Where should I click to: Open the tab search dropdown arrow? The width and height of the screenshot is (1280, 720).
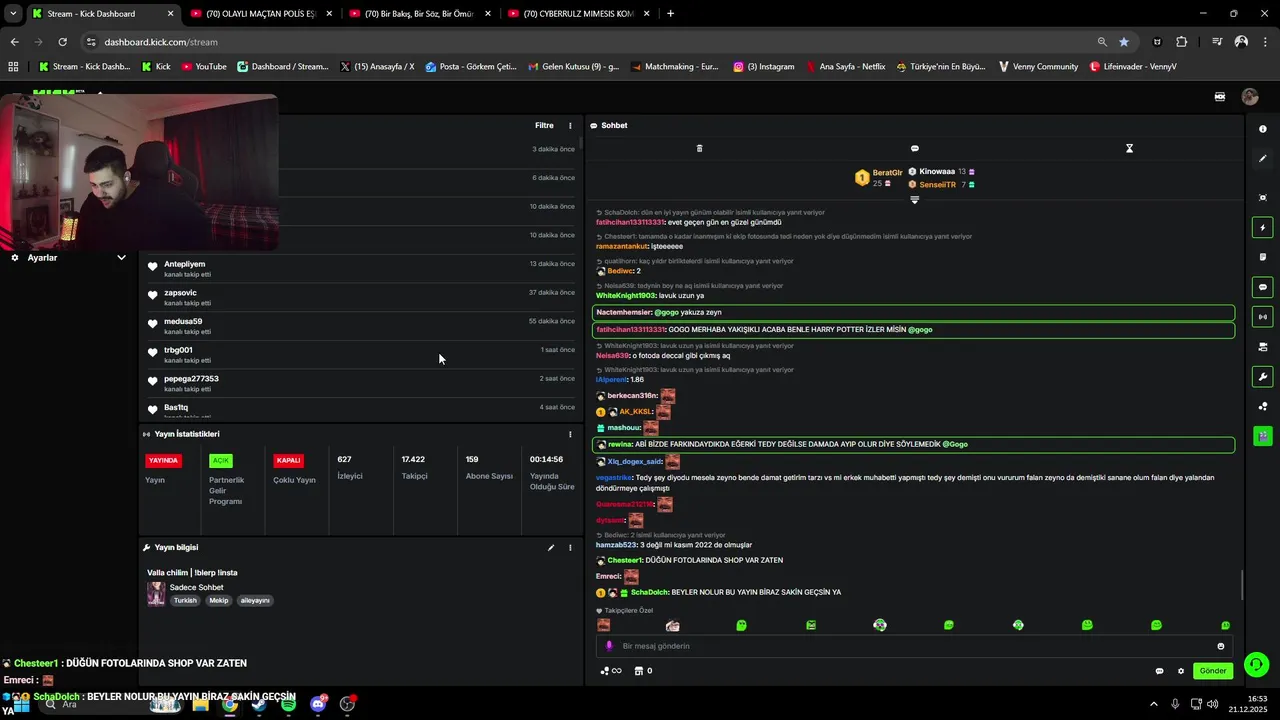12,14
